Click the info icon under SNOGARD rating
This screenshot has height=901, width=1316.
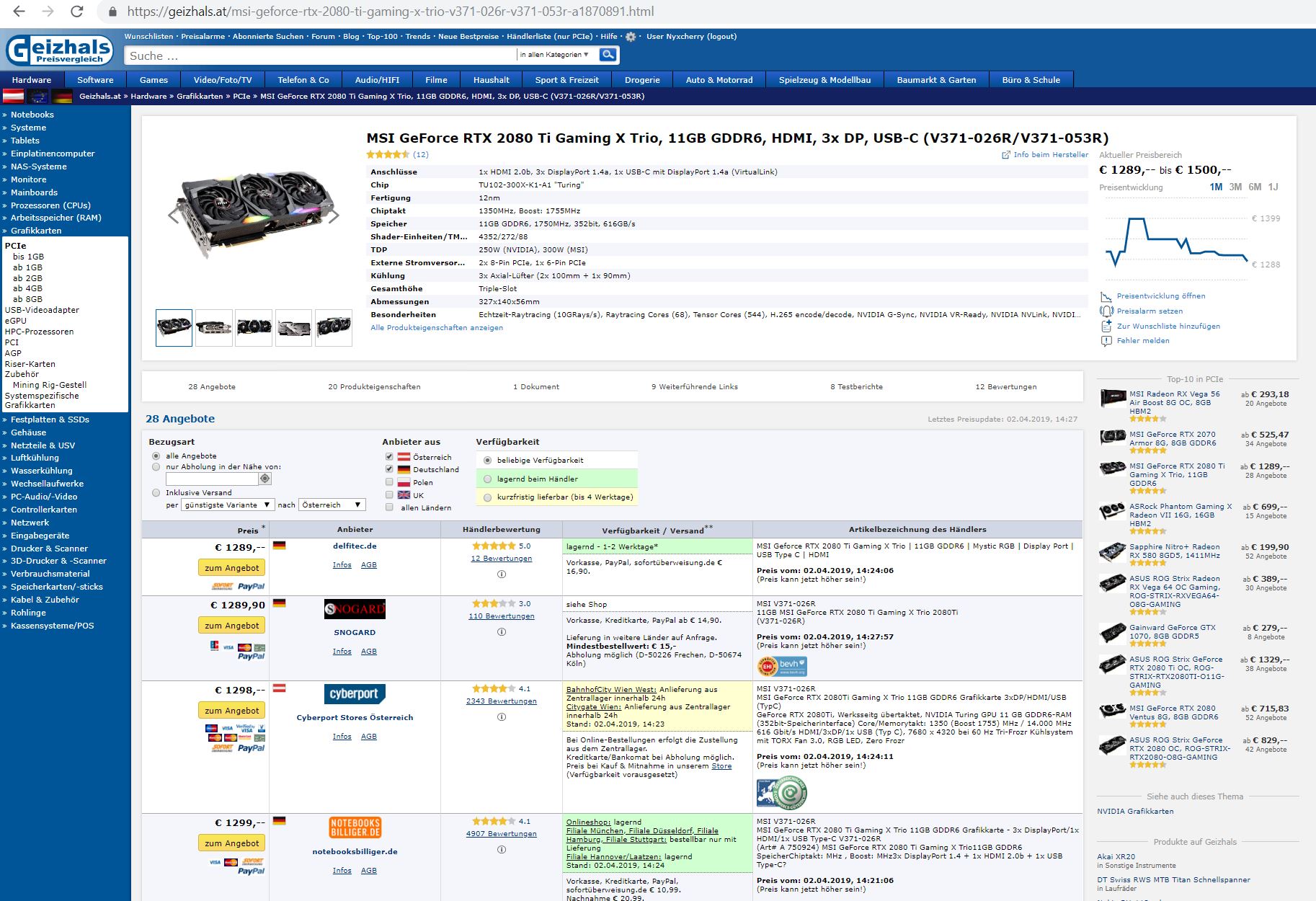click(502, 632)
